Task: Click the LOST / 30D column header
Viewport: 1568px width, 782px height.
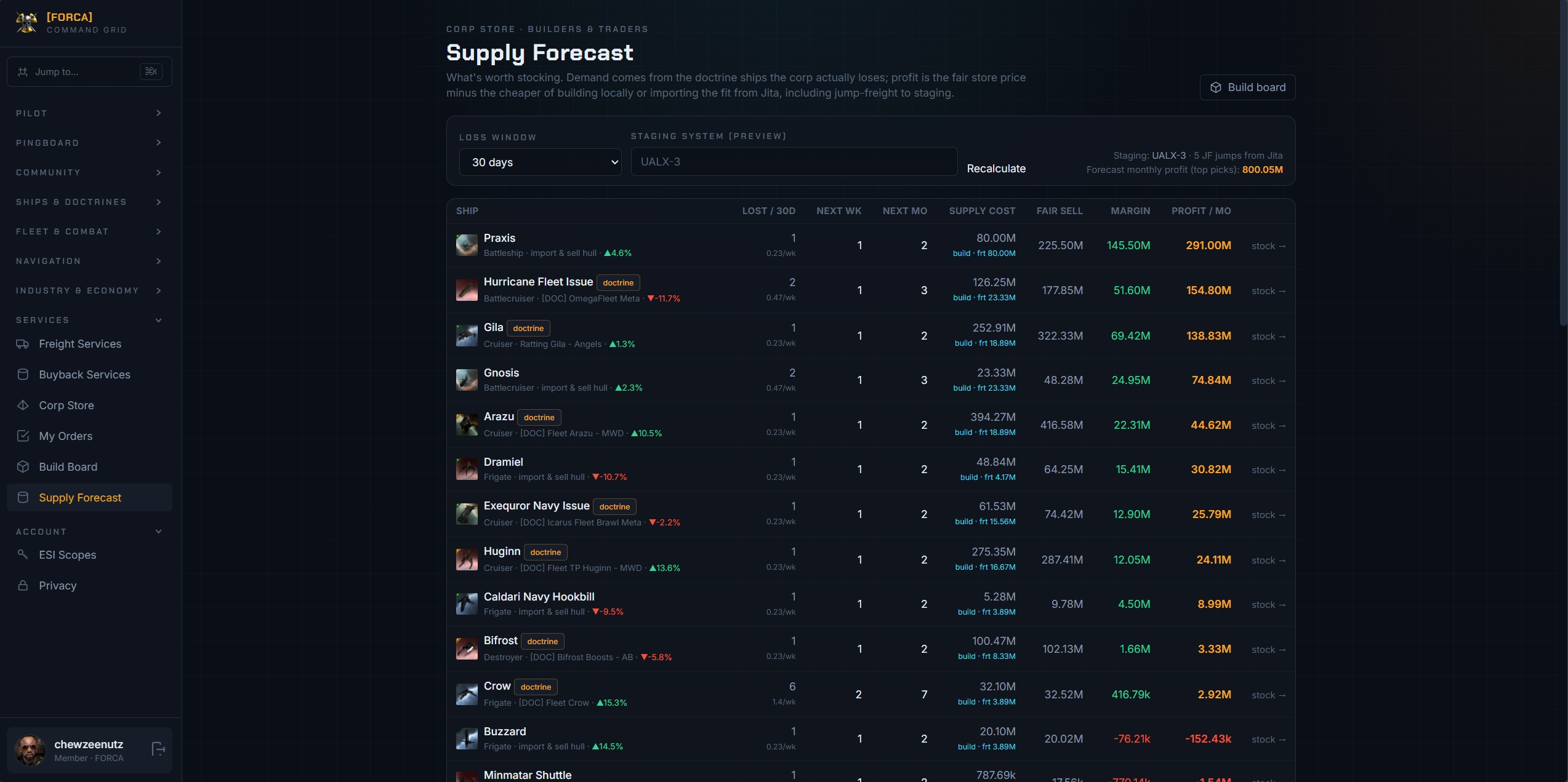Action: pyautogui.click(x=768, y=211)
